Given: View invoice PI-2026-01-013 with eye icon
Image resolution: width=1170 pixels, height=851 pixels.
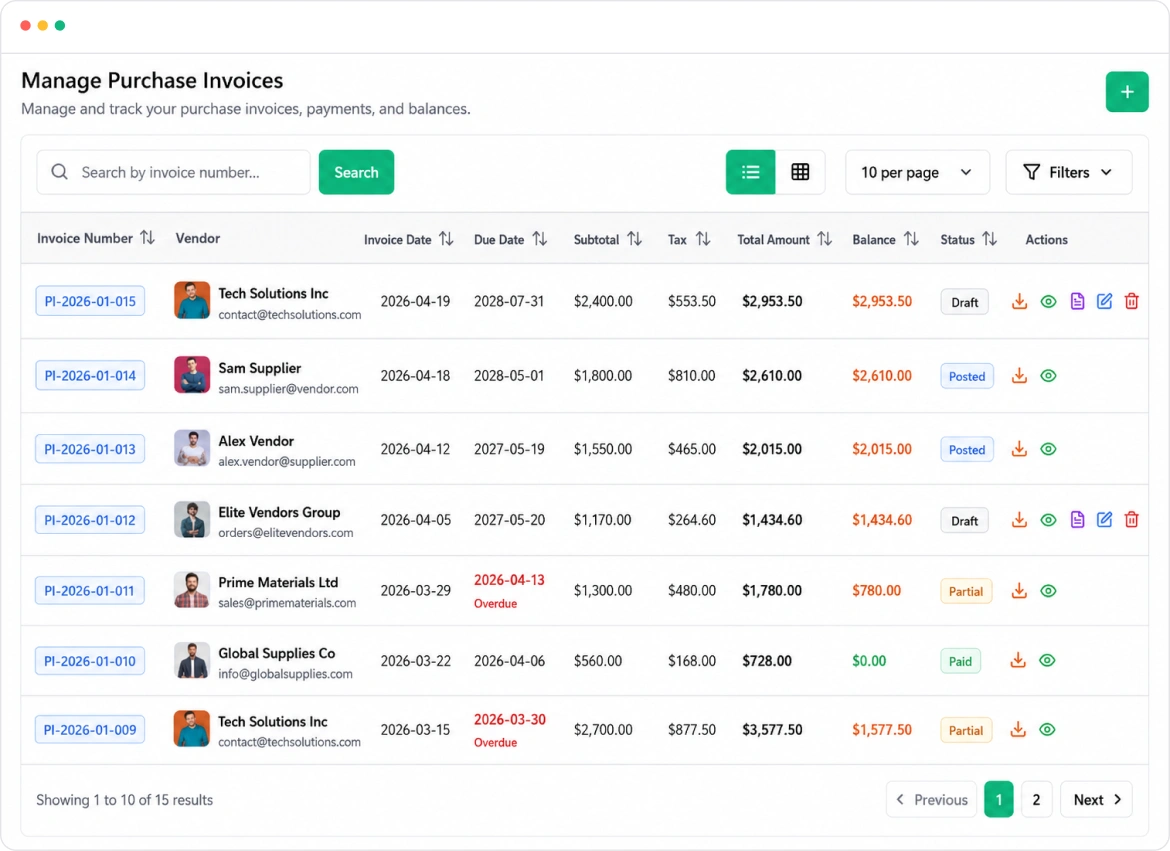Looking at the screenshot, I should (1048, 449).
